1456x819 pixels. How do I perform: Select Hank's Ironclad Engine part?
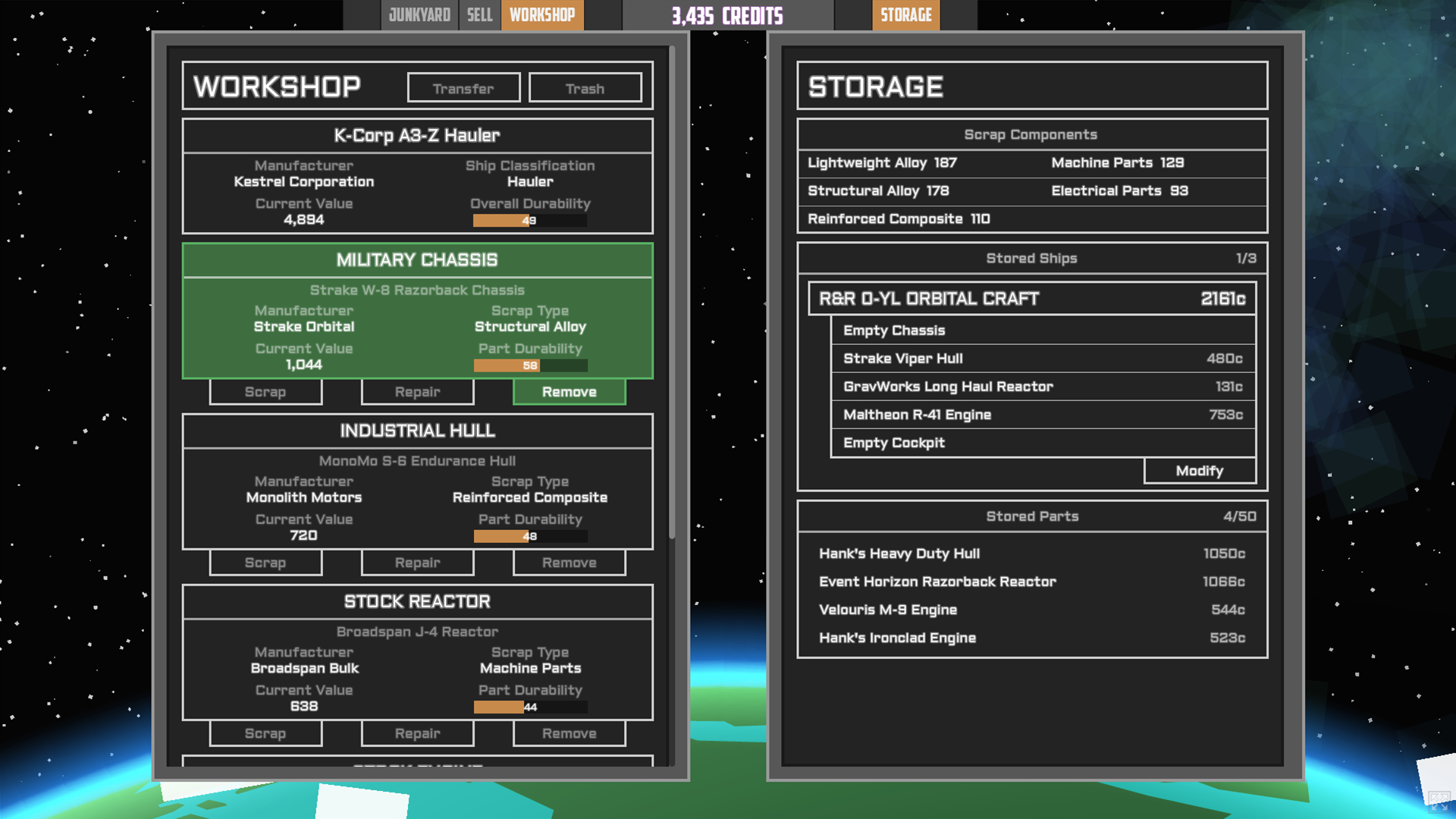coord(1032,638)
